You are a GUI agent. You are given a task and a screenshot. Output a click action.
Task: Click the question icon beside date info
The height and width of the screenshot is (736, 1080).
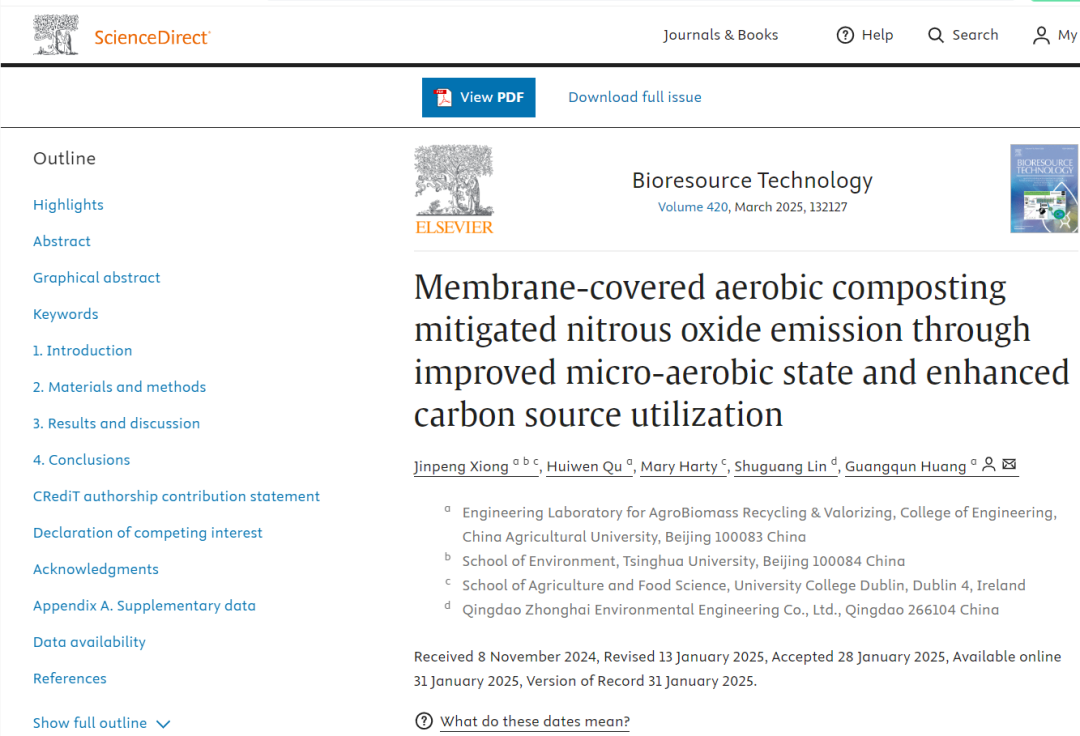pos(424,721)
